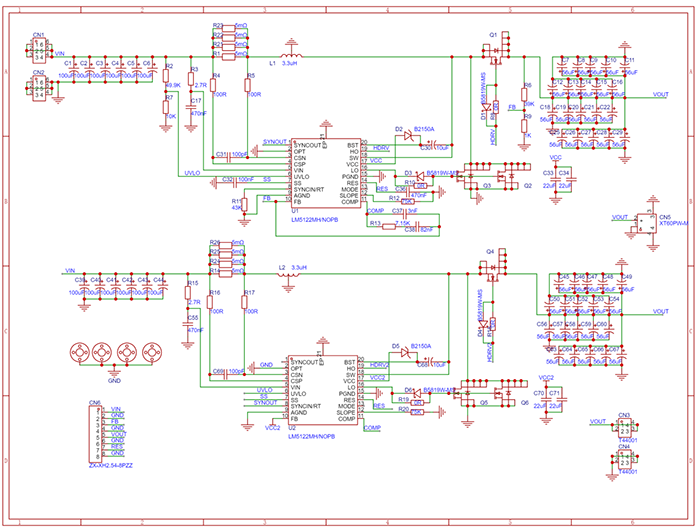The width and height of the screenshot is (700, 532).
Task: Select the U2 LM5122MH/NOPB chip
Action: coord(323,390)
